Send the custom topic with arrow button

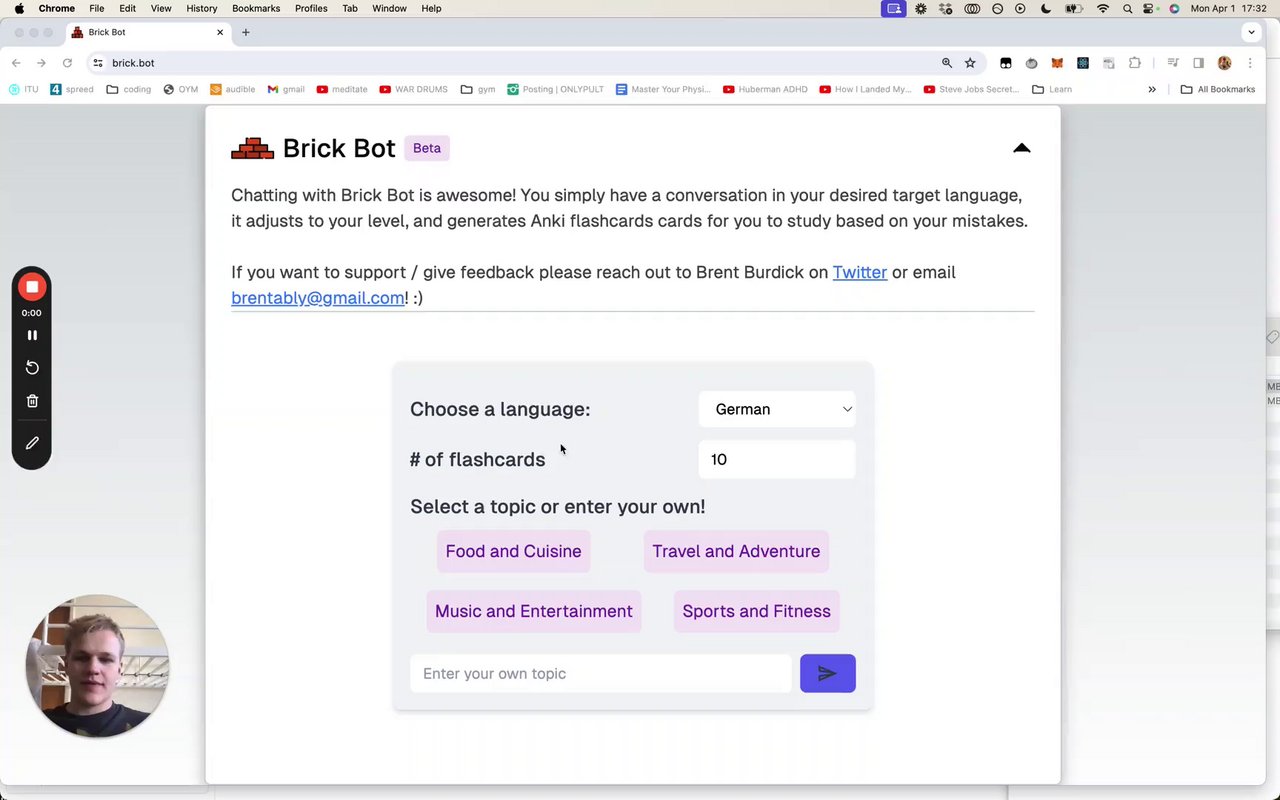point(827,673)
